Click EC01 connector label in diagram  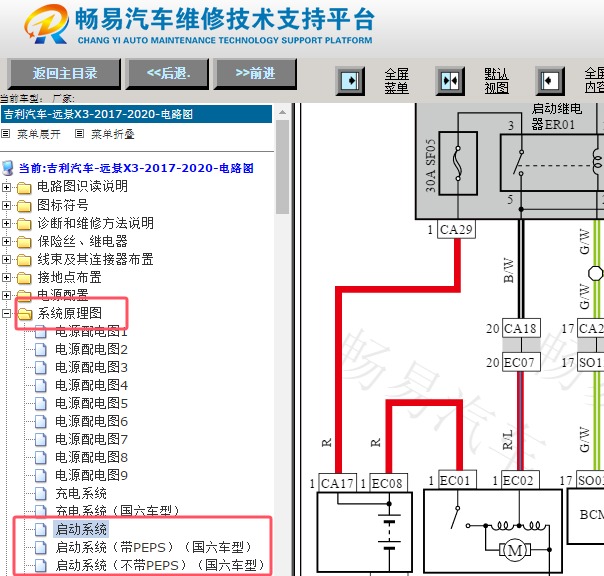coord(457,480)
